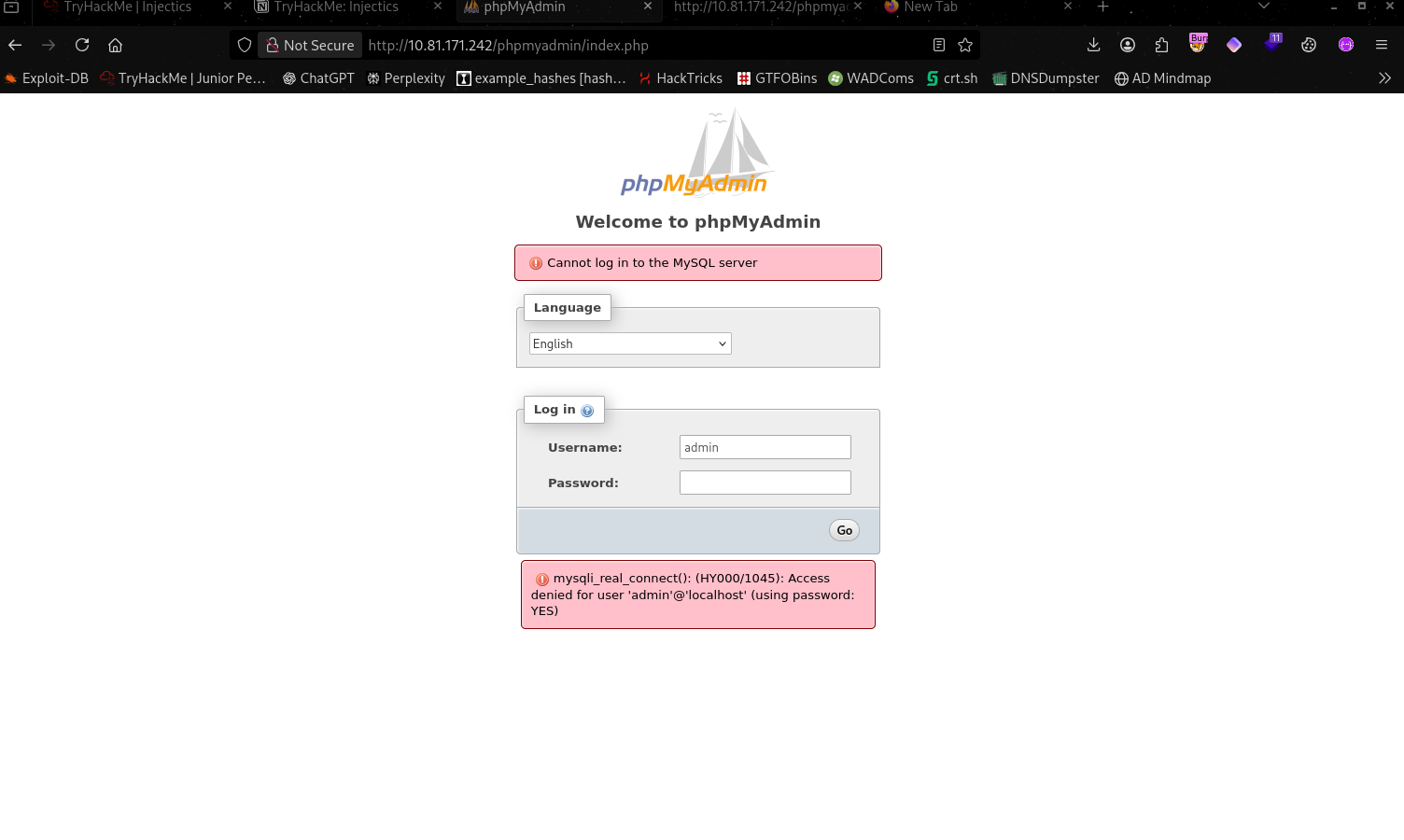Image resolution: width=1404 pixels, height=840 pixels.
Task: Open the HackTricks bookmark
Action: 681,78
